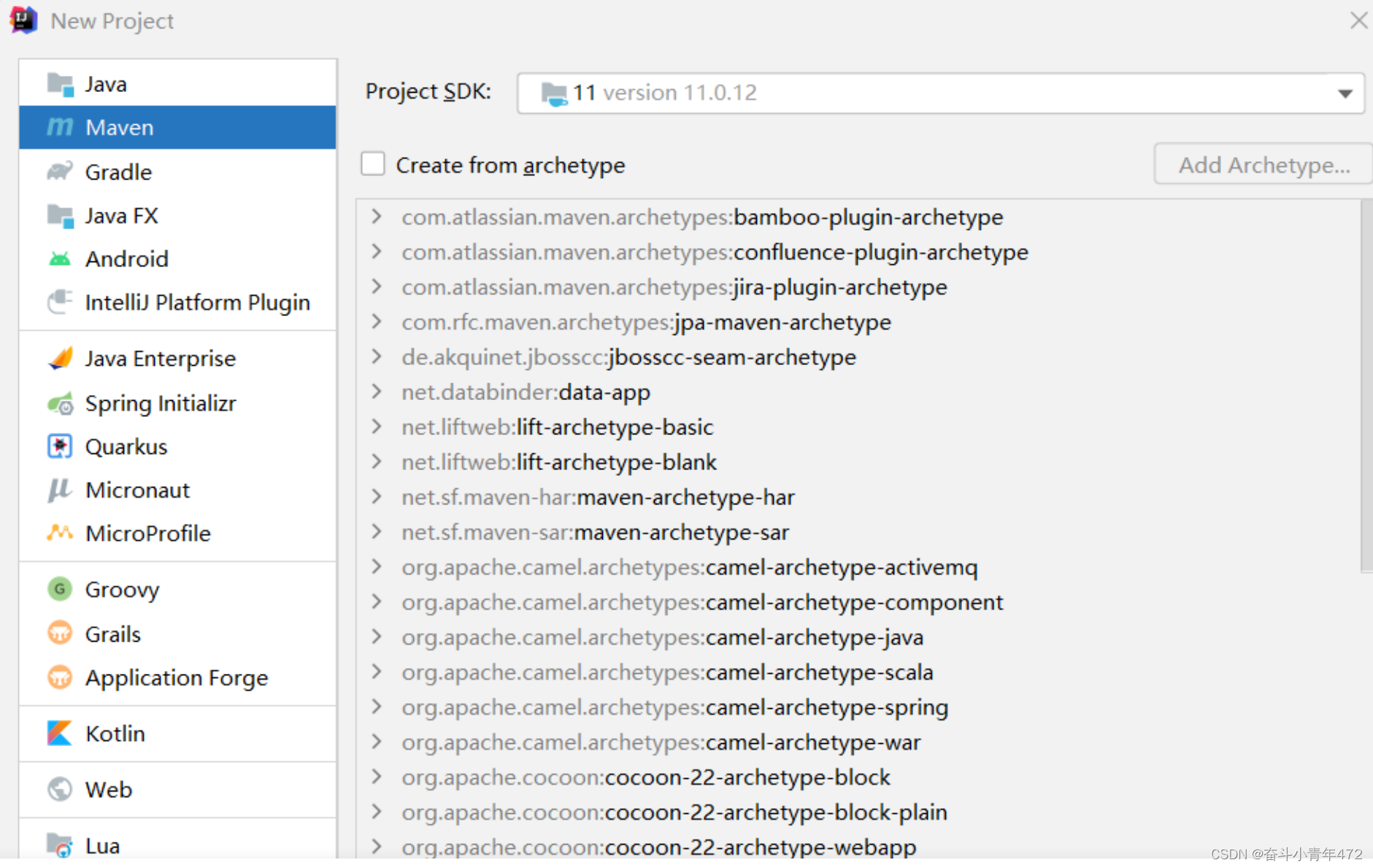This screenshot has height=868, width=1373.
Task: Expand confluence-plugin-archetype entry
Action: [x=377, y=251]
